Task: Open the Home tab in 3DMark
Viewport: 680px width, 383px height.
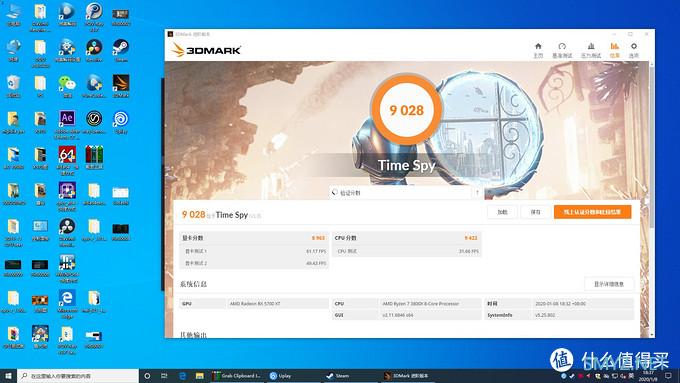Action: (538, 50)
